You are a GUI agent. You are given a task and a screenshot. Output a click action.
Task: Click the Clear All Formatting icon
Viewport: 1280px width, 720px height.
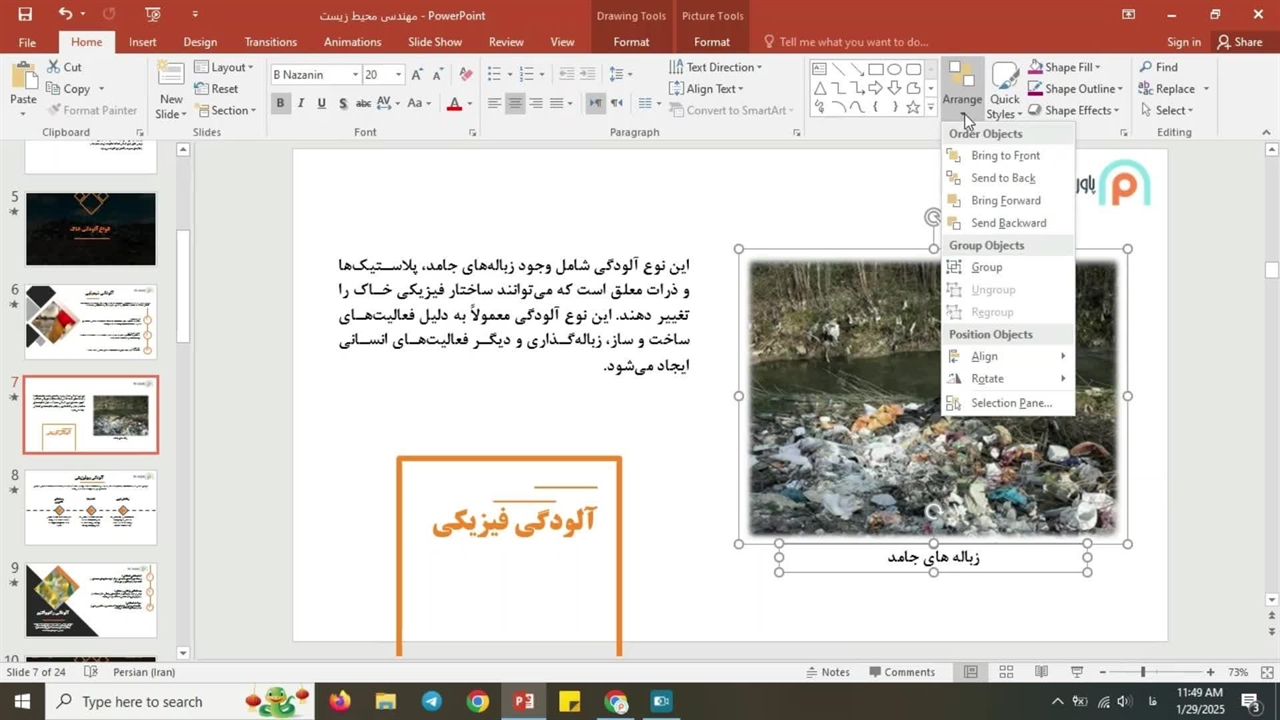[465, 75]
